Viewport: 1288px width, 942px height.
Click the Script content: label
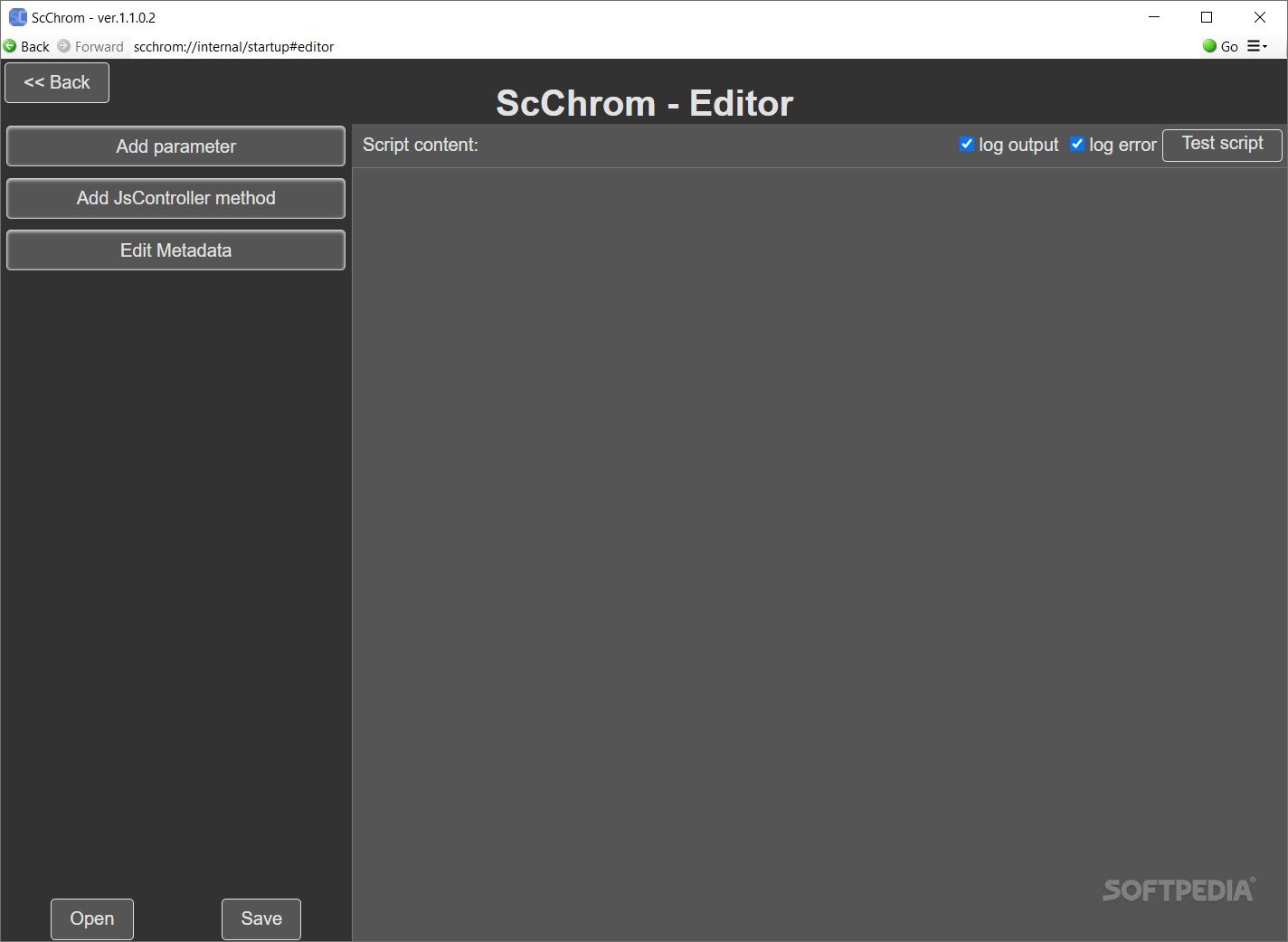[x=421, y=145]
